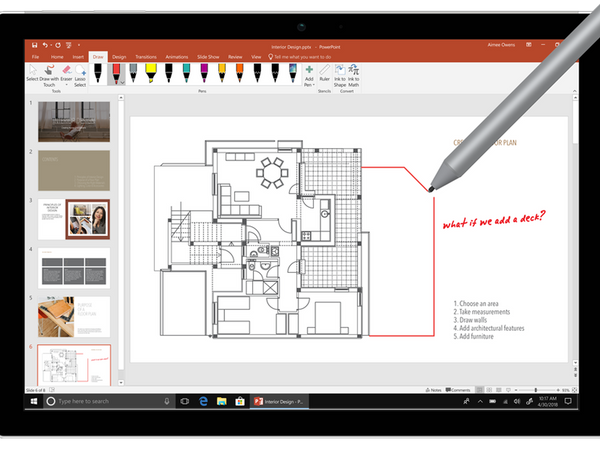Open slide 2 Contents thumbnail
Viewport: 600px width, 450px height.
(x=74, y=170)
